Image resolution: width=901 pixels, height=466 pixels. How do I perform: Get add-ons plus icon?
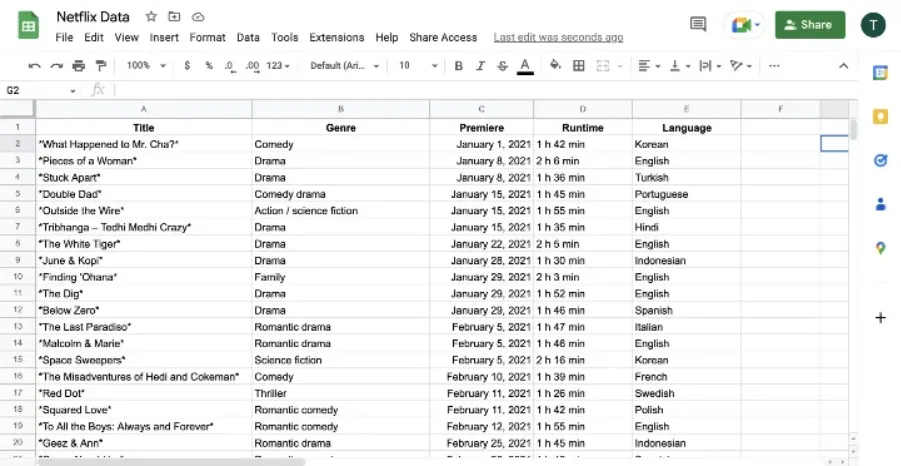(x=880, y=318)
